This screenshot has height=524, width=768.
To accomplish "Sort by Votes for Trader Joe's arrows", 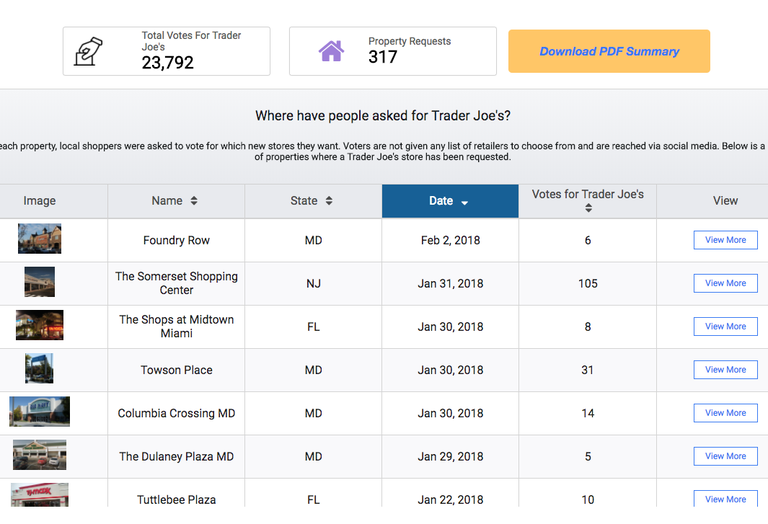I will (x=588, y=208).
